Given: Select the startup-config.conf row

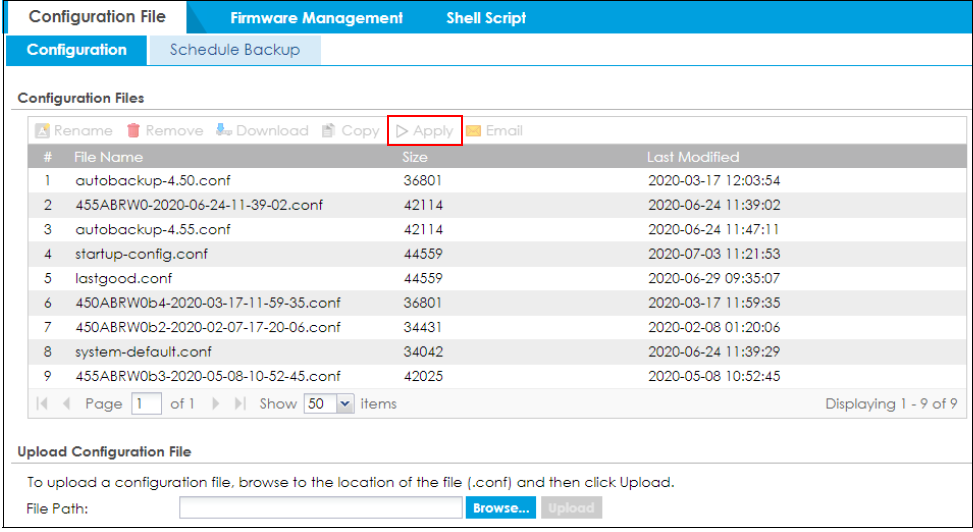Looking at the screenshot, I should pyautogui.click(x=141, y=254).
